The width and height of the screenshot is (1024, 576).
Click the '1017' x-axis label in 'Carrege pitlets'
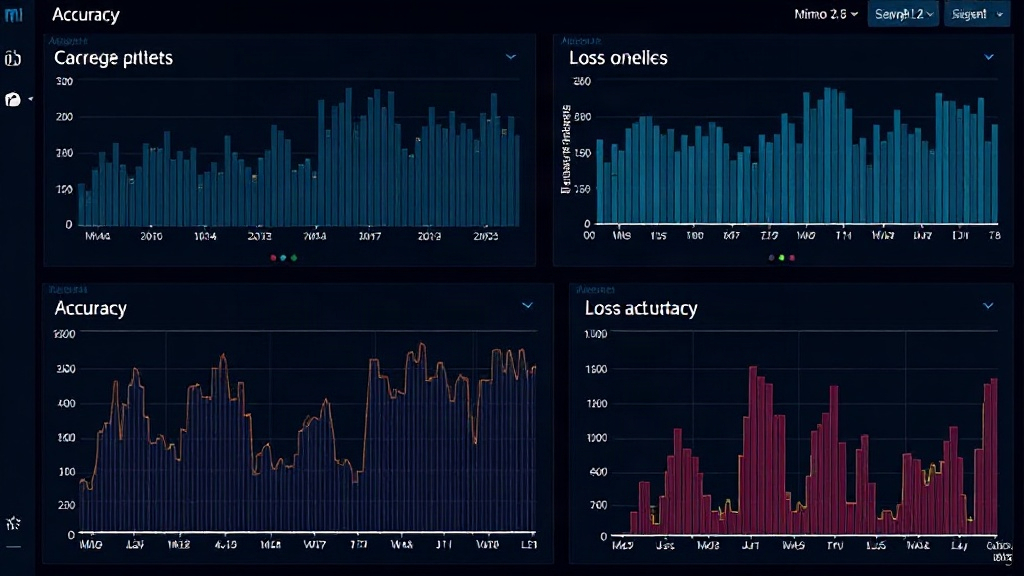tap(370, 236)
